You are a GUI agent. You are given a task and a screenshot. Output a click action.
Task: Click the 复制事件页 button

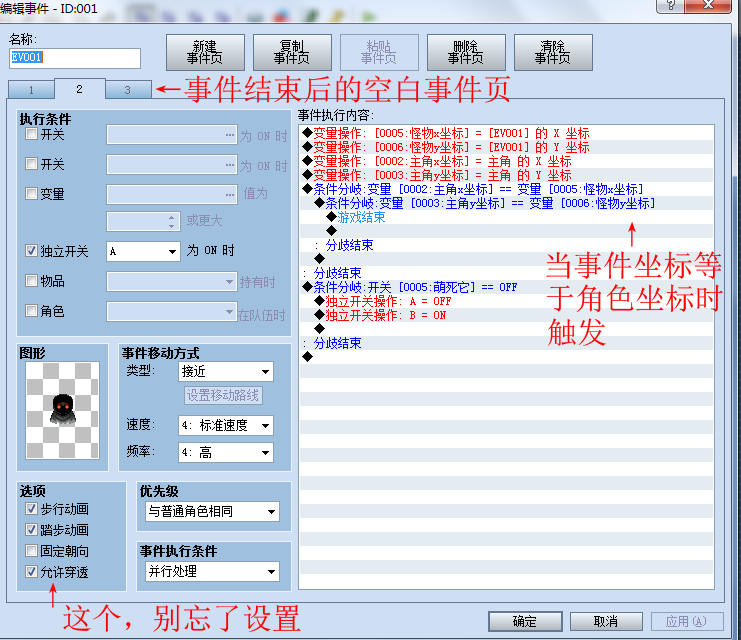[x=292, y=52]
